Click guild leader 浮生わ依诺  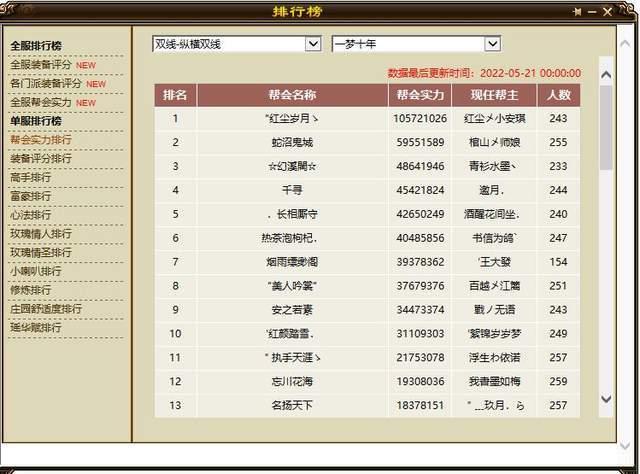[x=494, y=358]
